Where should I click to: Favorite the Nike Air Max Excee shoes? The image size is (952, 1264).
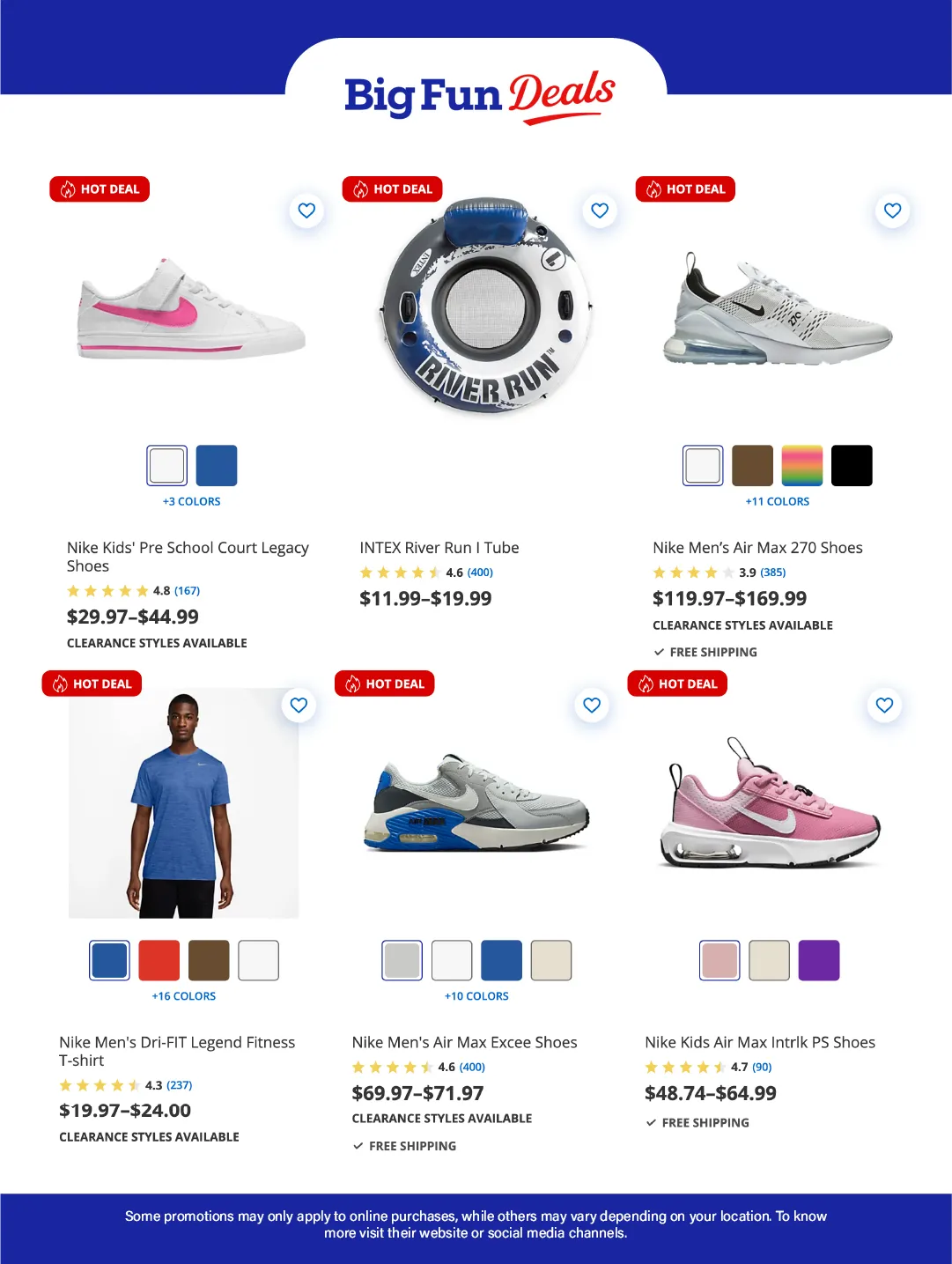(592, 705)
